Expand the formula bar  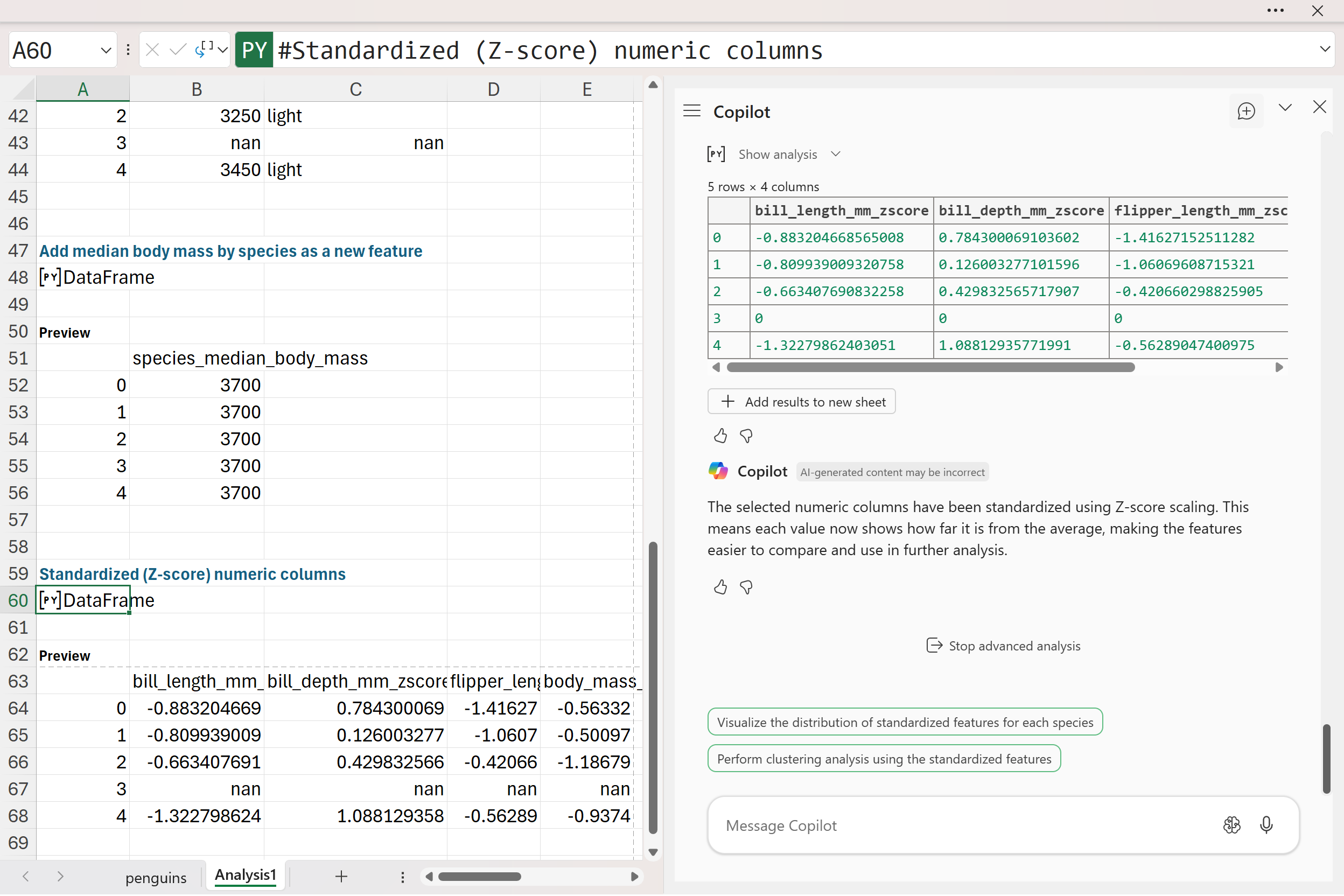coord(1325,49)
